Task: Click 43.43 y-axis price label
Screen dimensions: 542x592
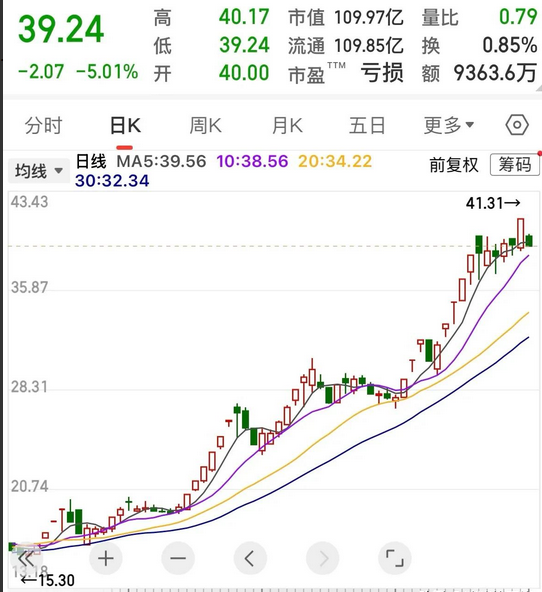Action: click(29, 202)
